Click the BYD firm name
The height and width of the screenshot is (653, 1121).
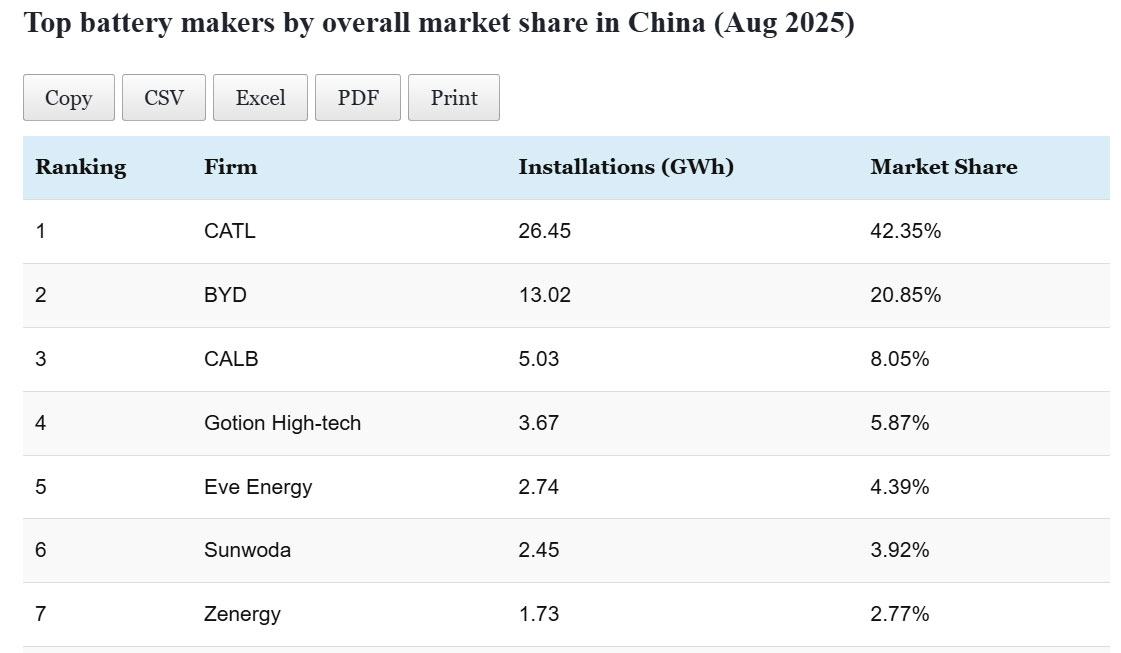pyautogui.click(x=225, y=295)
